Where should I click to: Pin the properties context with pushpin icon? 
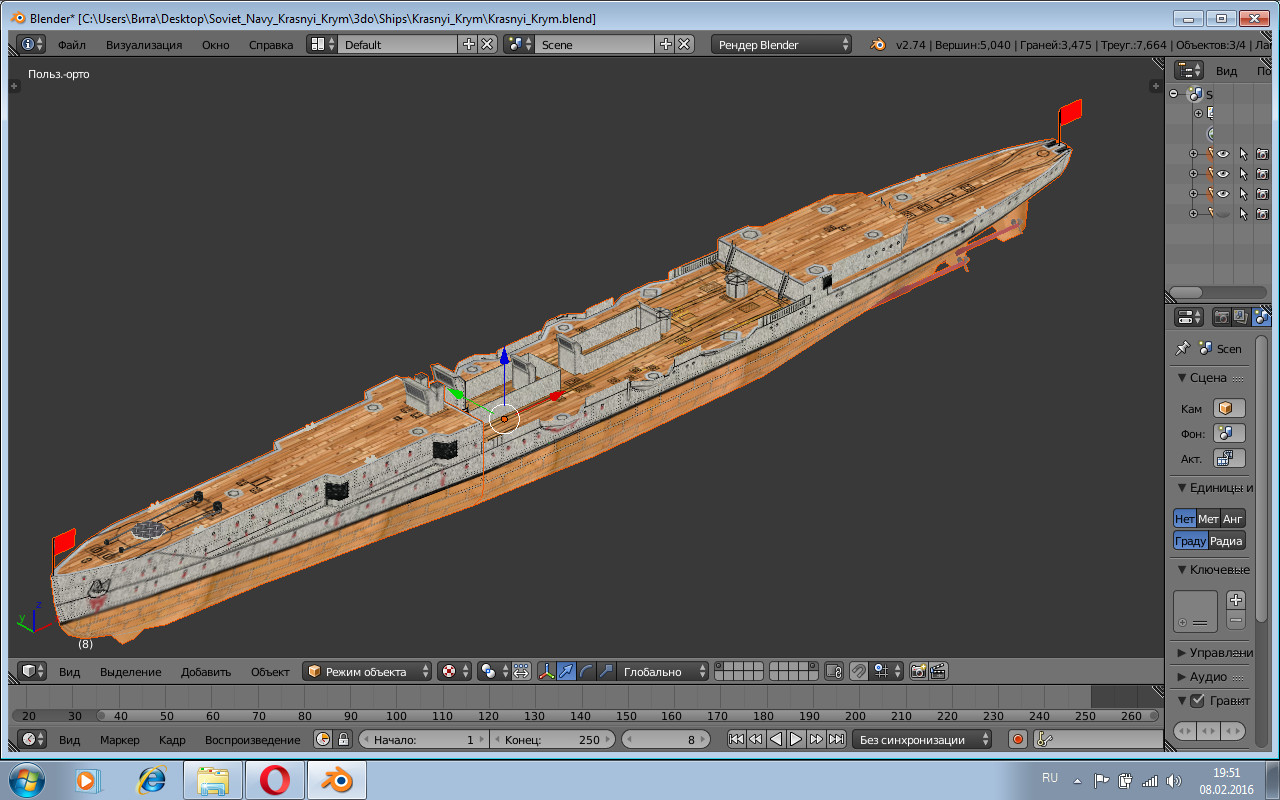point(1183,348)
